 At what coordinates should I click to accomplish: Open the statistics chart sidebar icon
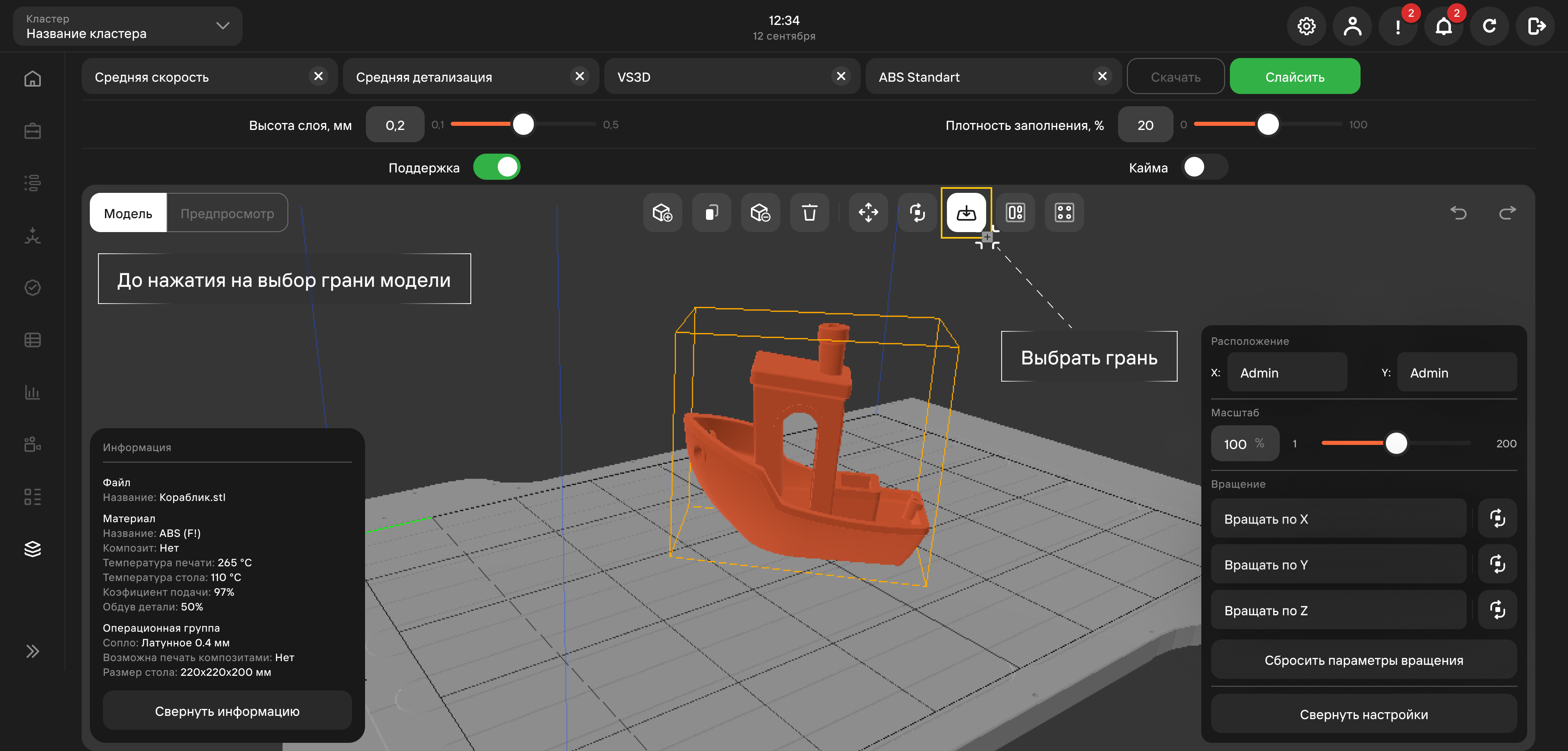(x=33, y=392)
